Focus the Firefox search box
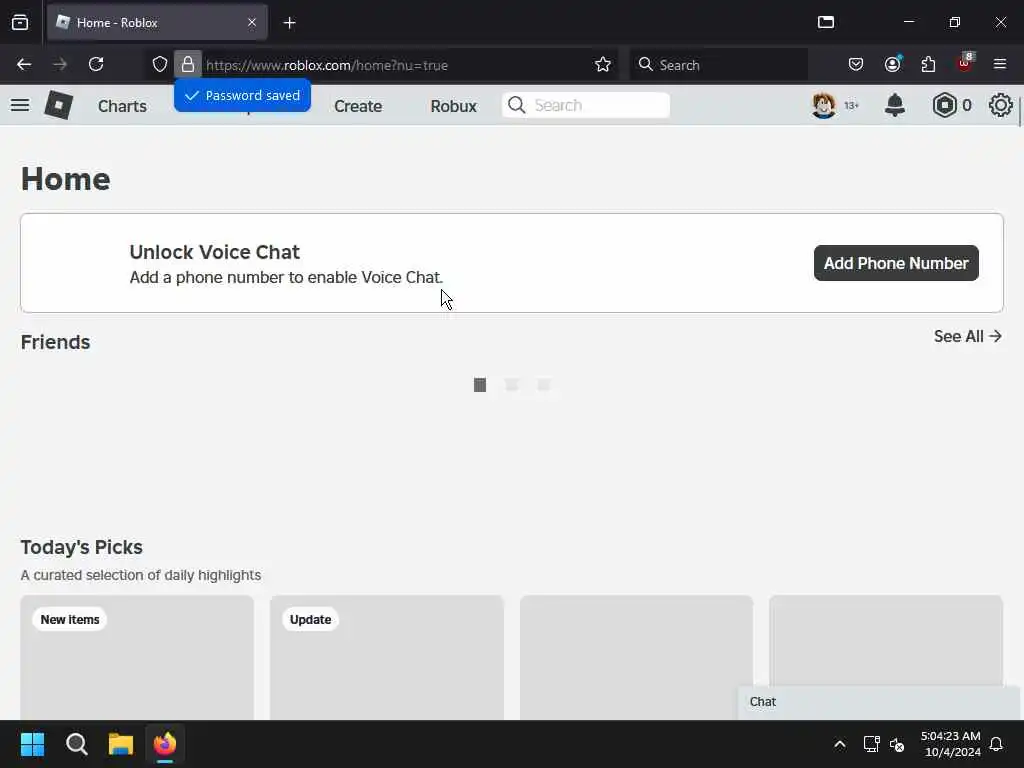The width and height of the screenshot is (1024, 768). (718, 64)
